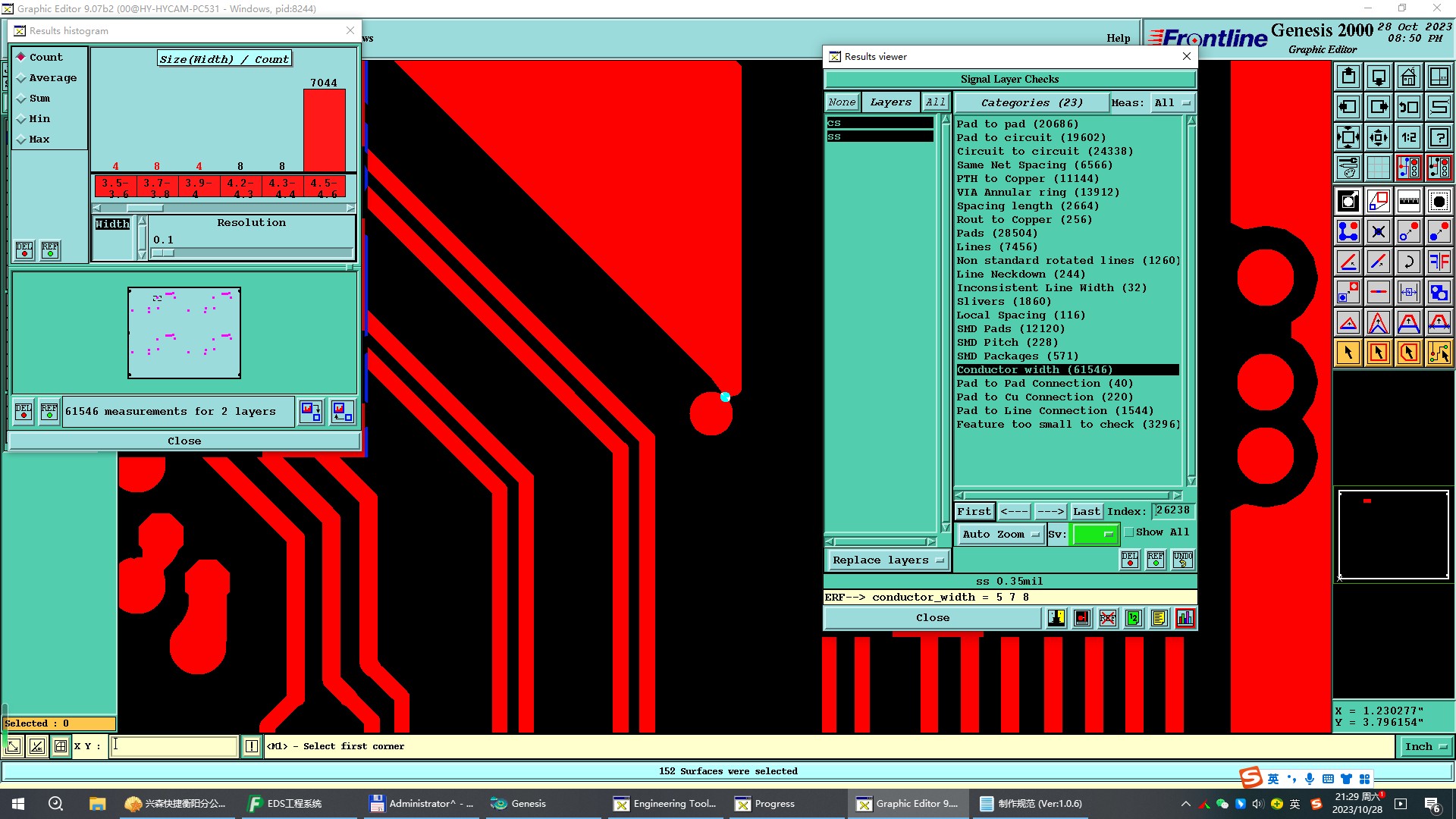Click the mirror feature tool icon
Image resolution: width=1456 pixels, height=819 pixels.
click(x=1439, y=262)
